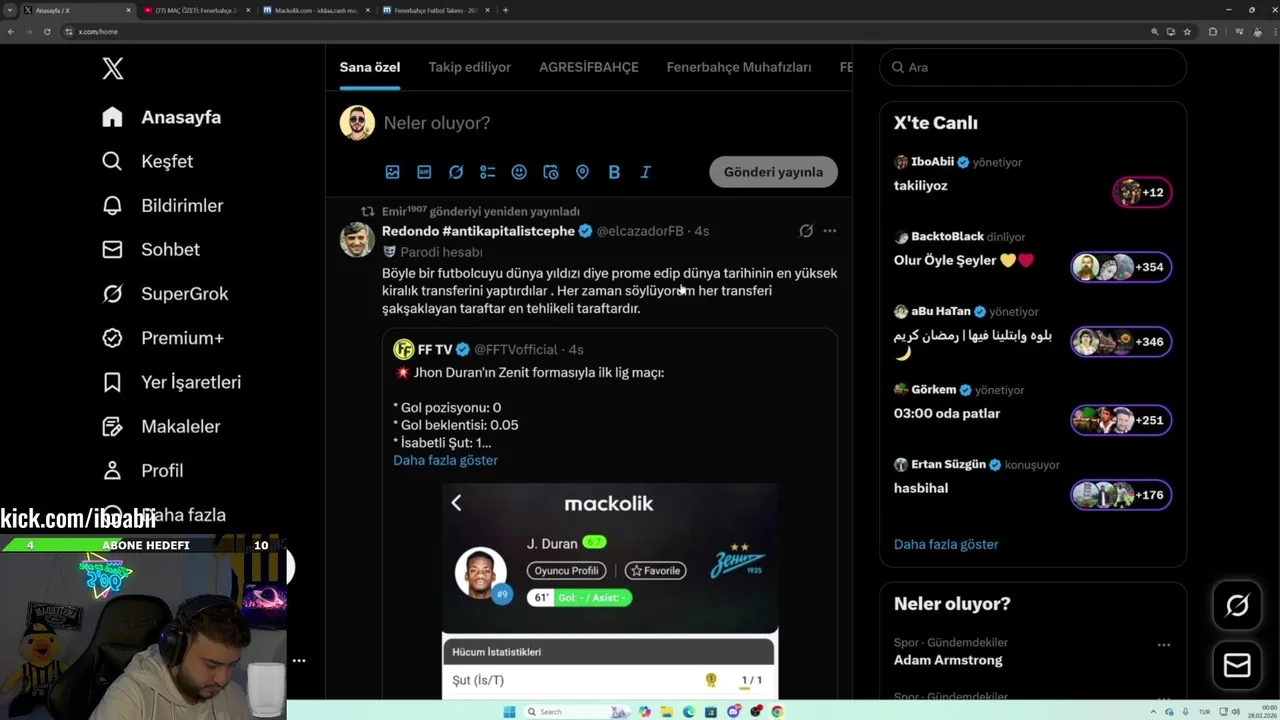Expand quoted post with Daha fazla göster
The image size is (1280, 720).
(x=445, y=460)
